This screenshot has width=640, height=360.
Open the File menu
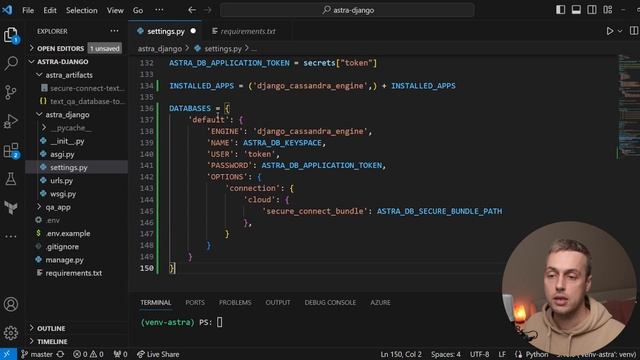[28, 10]
